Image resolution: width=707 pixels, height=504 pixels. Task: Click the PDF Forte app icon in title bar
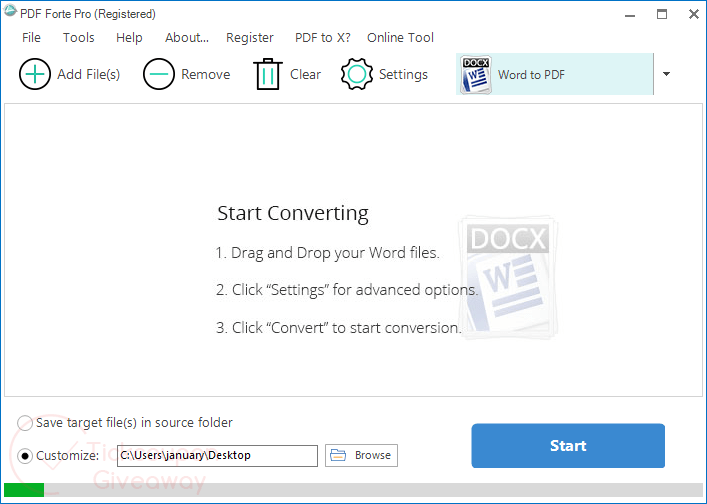(x=10, y=11)
